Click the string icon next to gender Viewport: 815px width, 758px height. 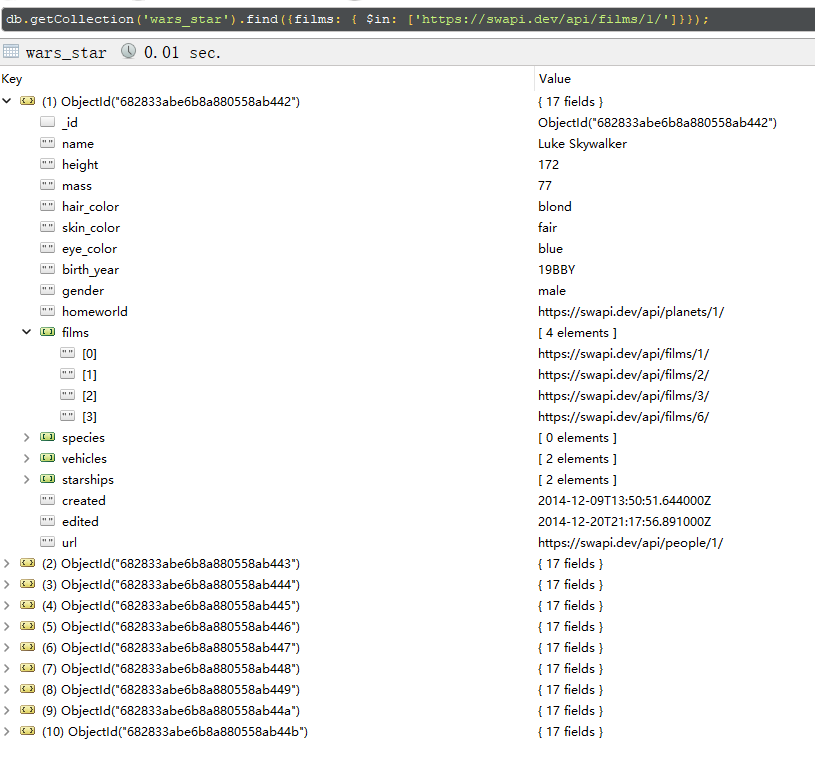[47, 290]
